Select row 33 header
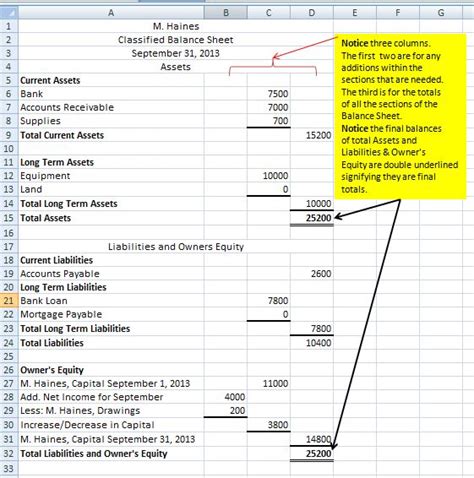474x478 pixels. click(x=9, y=469)
